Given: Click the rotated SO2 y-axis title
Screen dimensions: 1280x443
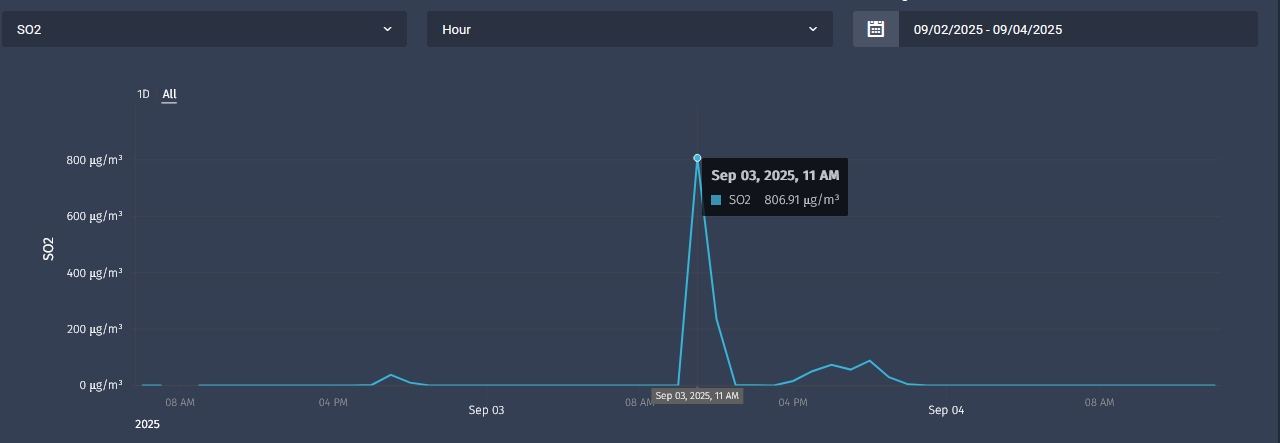Looking at the screenshot, I should [48, 249].
